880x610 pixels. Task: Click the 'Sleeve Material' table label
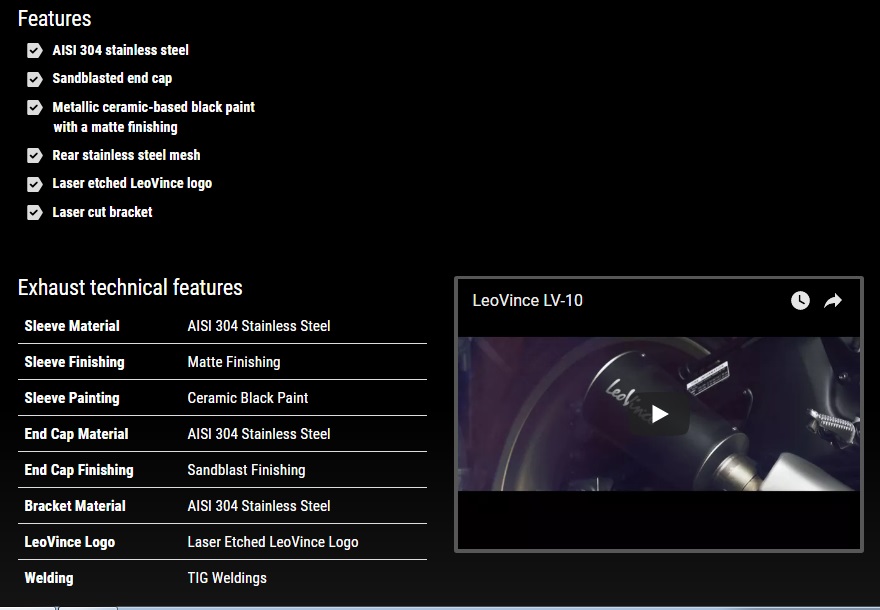coord(72,326)
